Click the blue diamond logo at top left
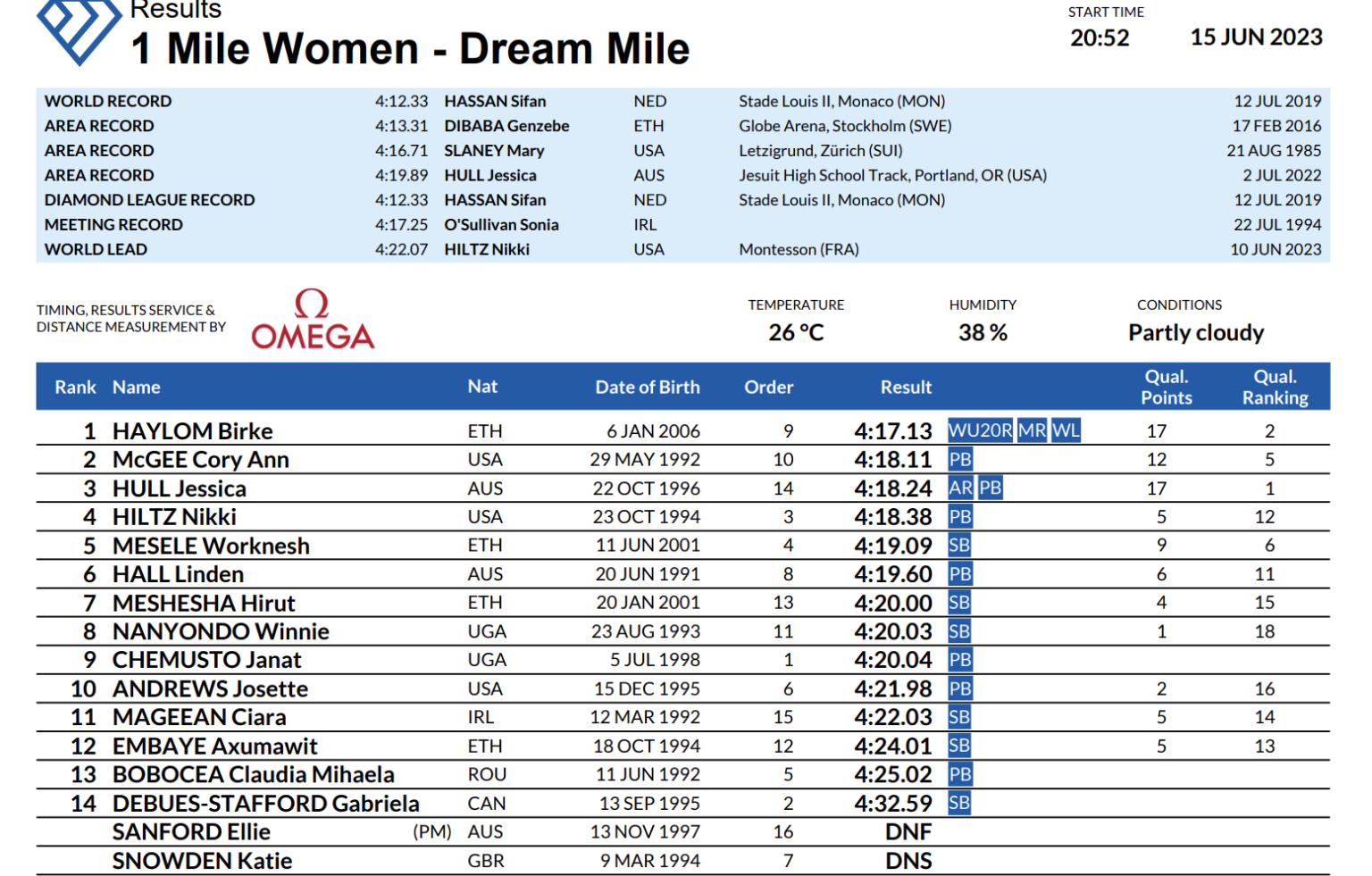 point(79,29)
